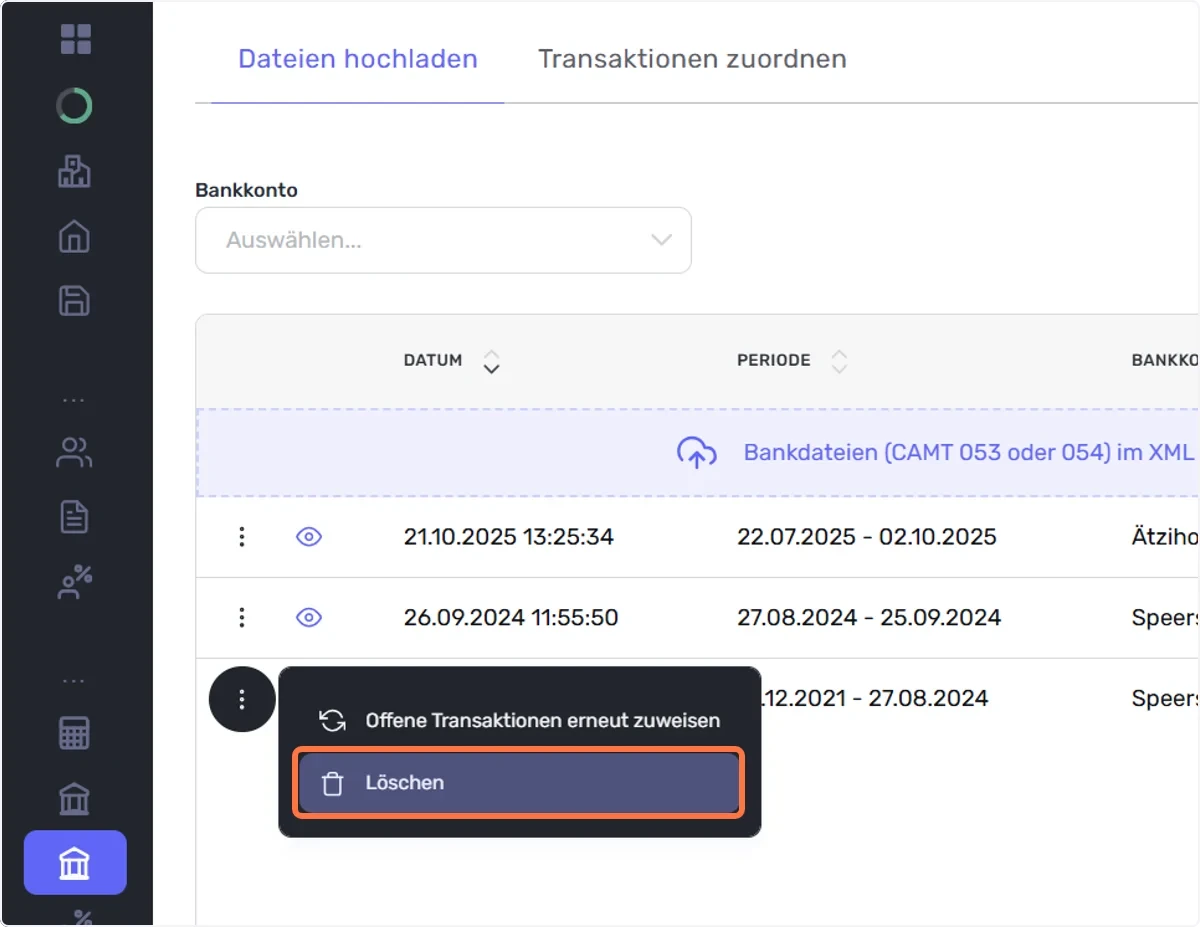Click the chevron in Bankkonto dropdown
Viewport: 1200px width, 927px height.
coord(660,240)
